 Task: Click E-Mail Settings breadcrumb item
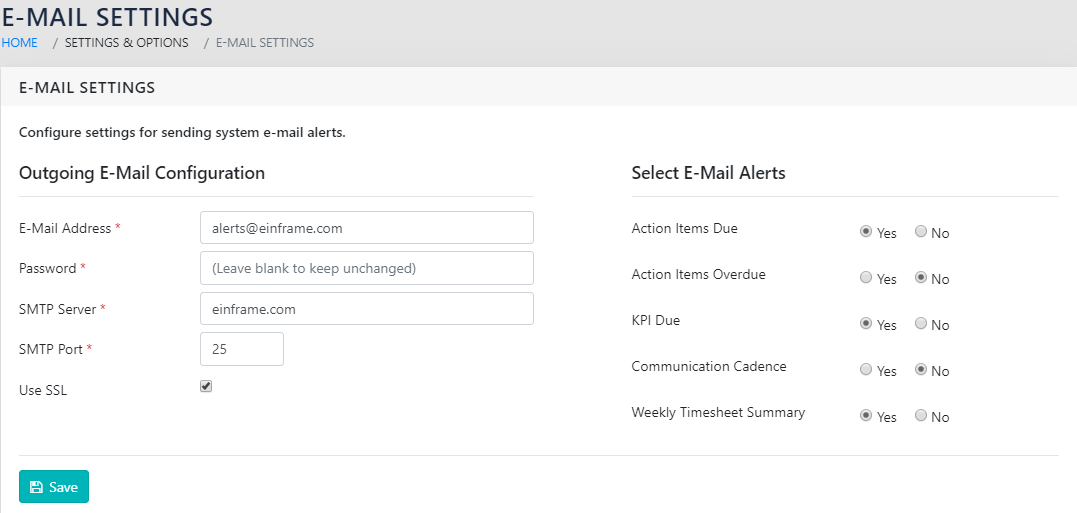pos(264,43)
